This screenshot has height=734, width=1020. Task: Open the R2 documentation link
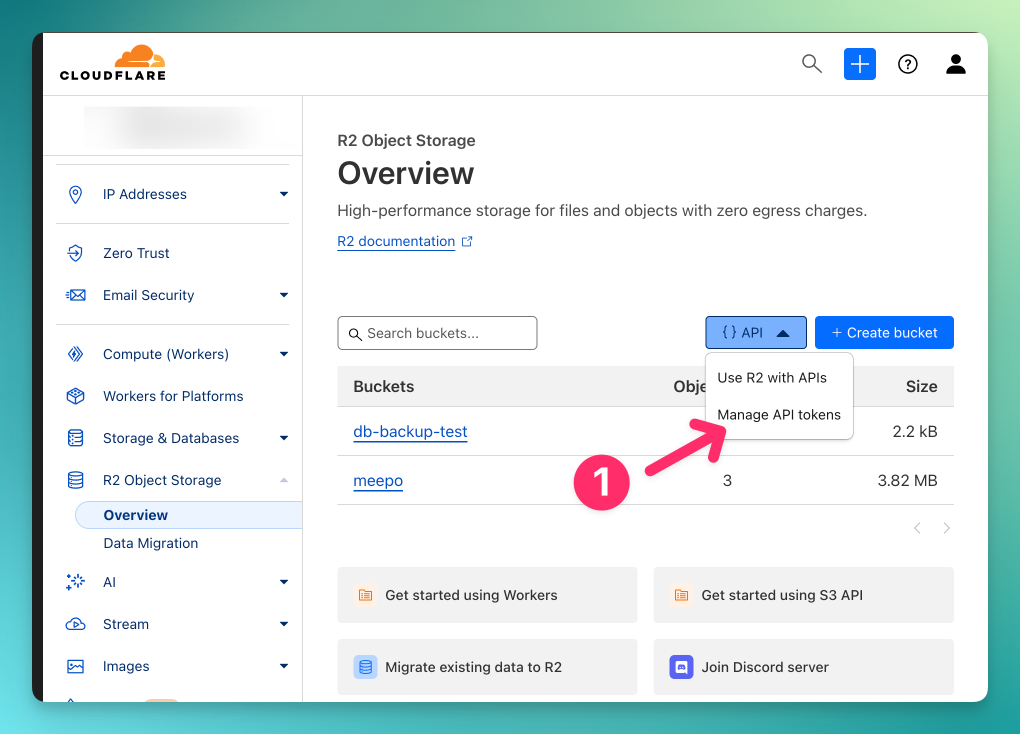(x=396, y=241)
